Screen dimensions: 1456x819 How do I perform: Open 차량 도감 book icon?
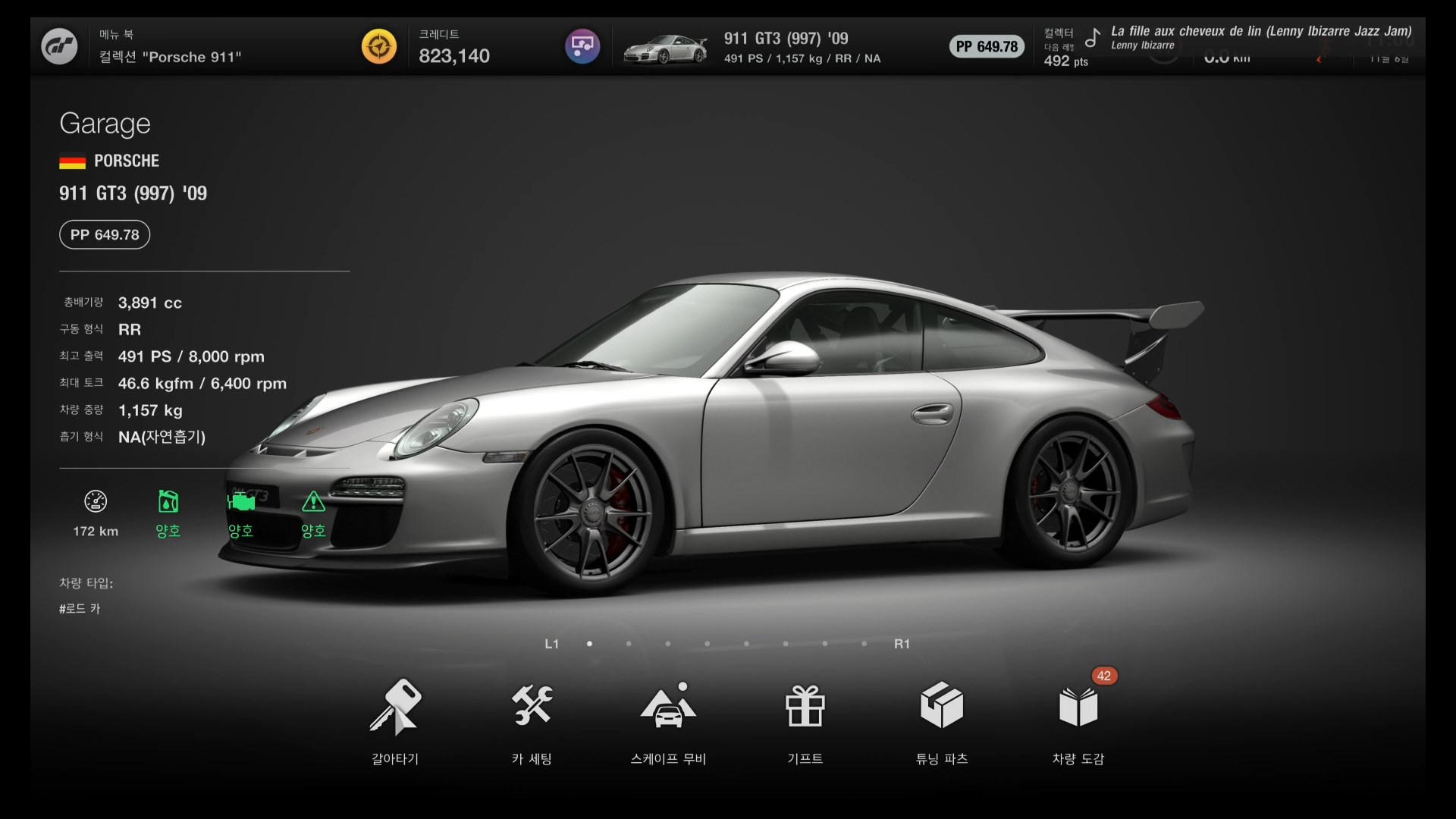1078,707
